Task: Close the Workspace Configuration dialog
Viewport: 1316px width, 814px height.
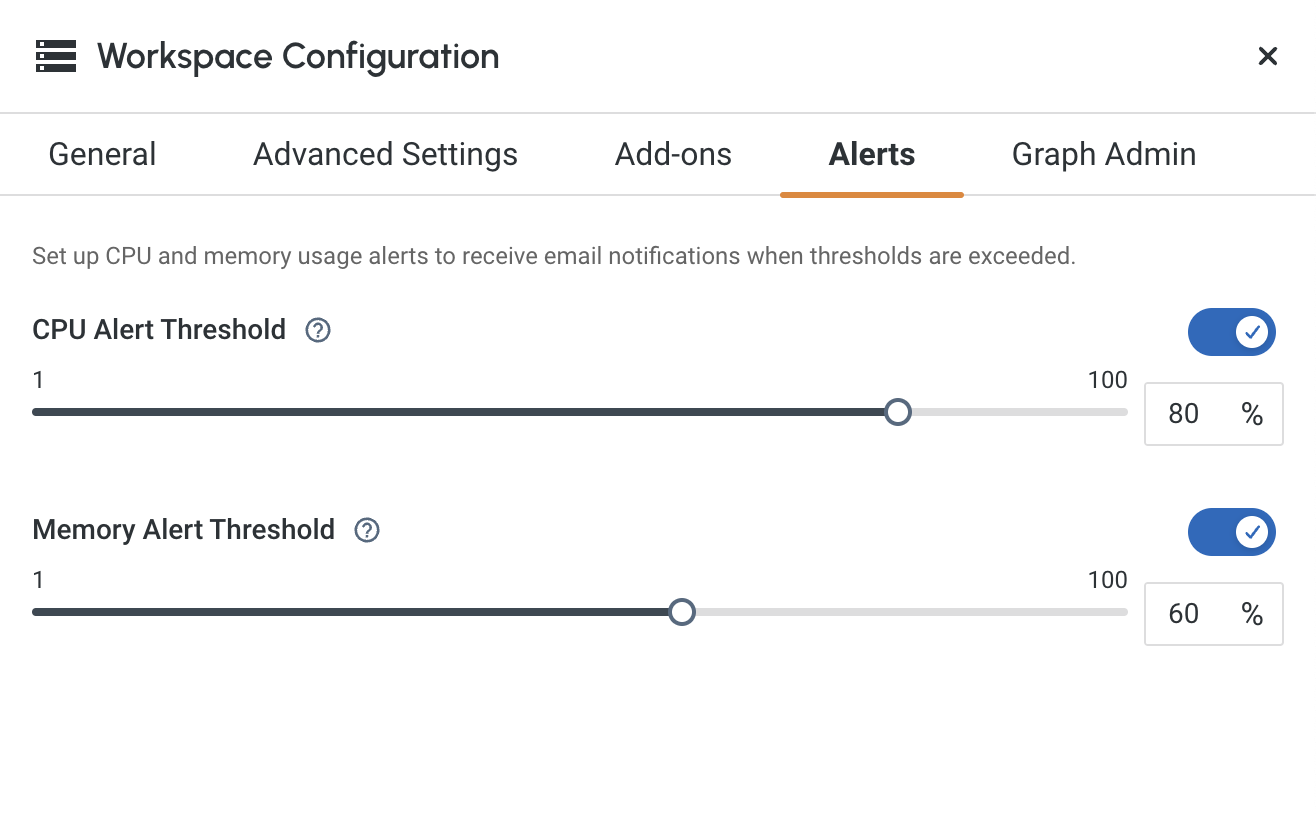Action: 1267,56
